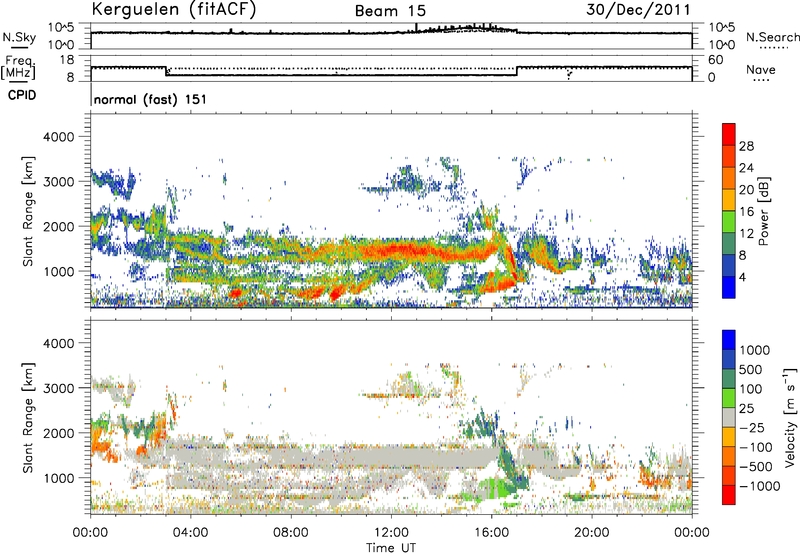Click the 04:00 time tick label

click(x=190, y=533)
